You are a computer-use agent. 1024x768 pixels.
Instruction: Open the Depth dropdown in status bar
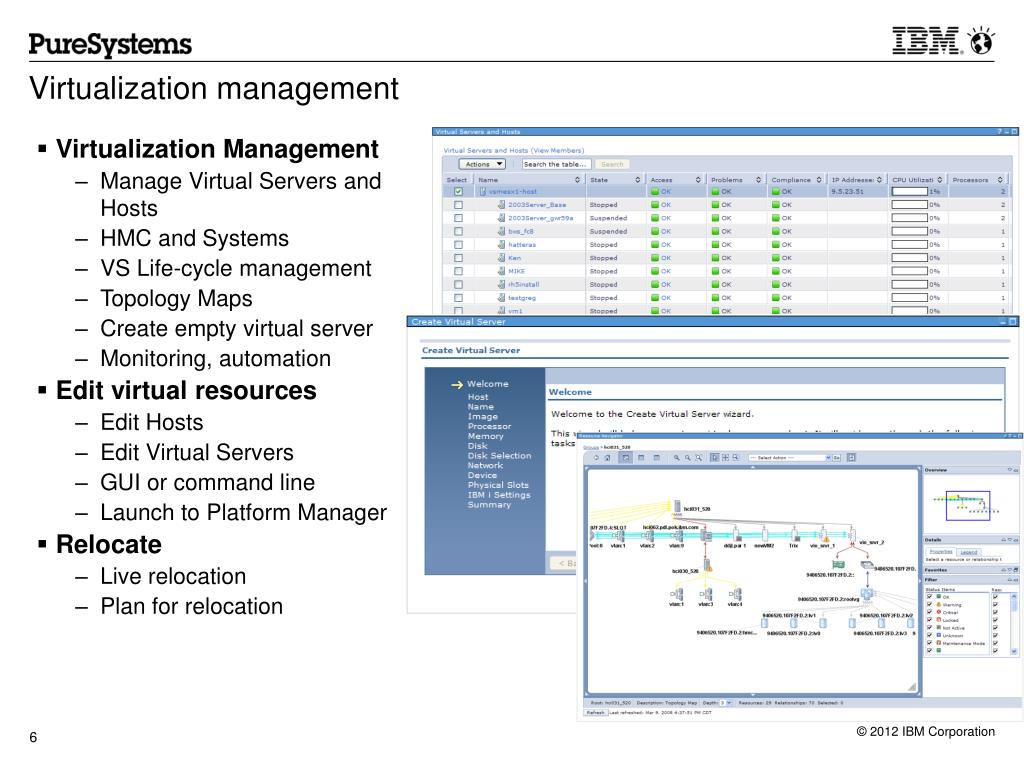[726, 703]
